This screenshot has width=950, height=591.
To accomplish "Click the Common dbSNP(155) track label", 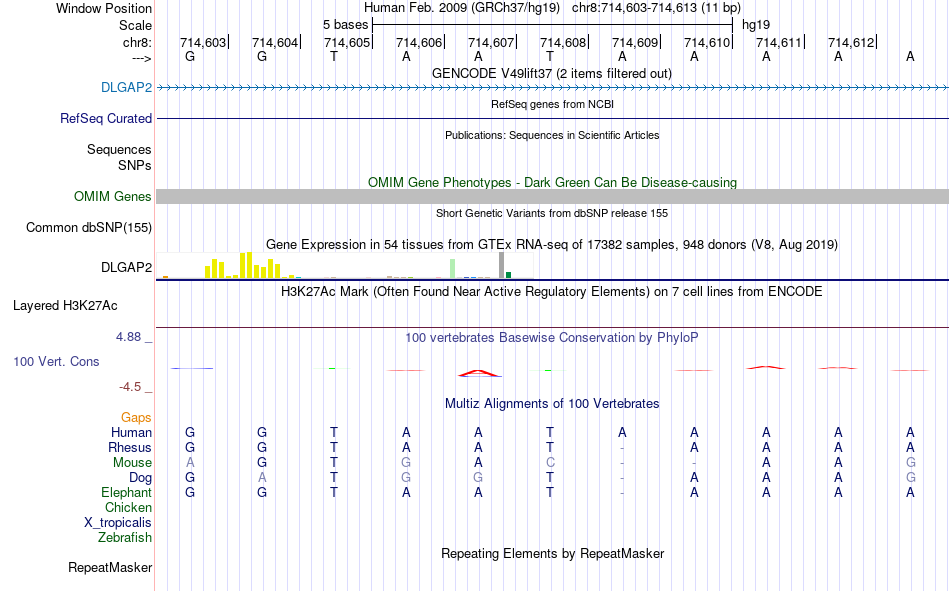I will pyautogui.click(x=88, y=227).
